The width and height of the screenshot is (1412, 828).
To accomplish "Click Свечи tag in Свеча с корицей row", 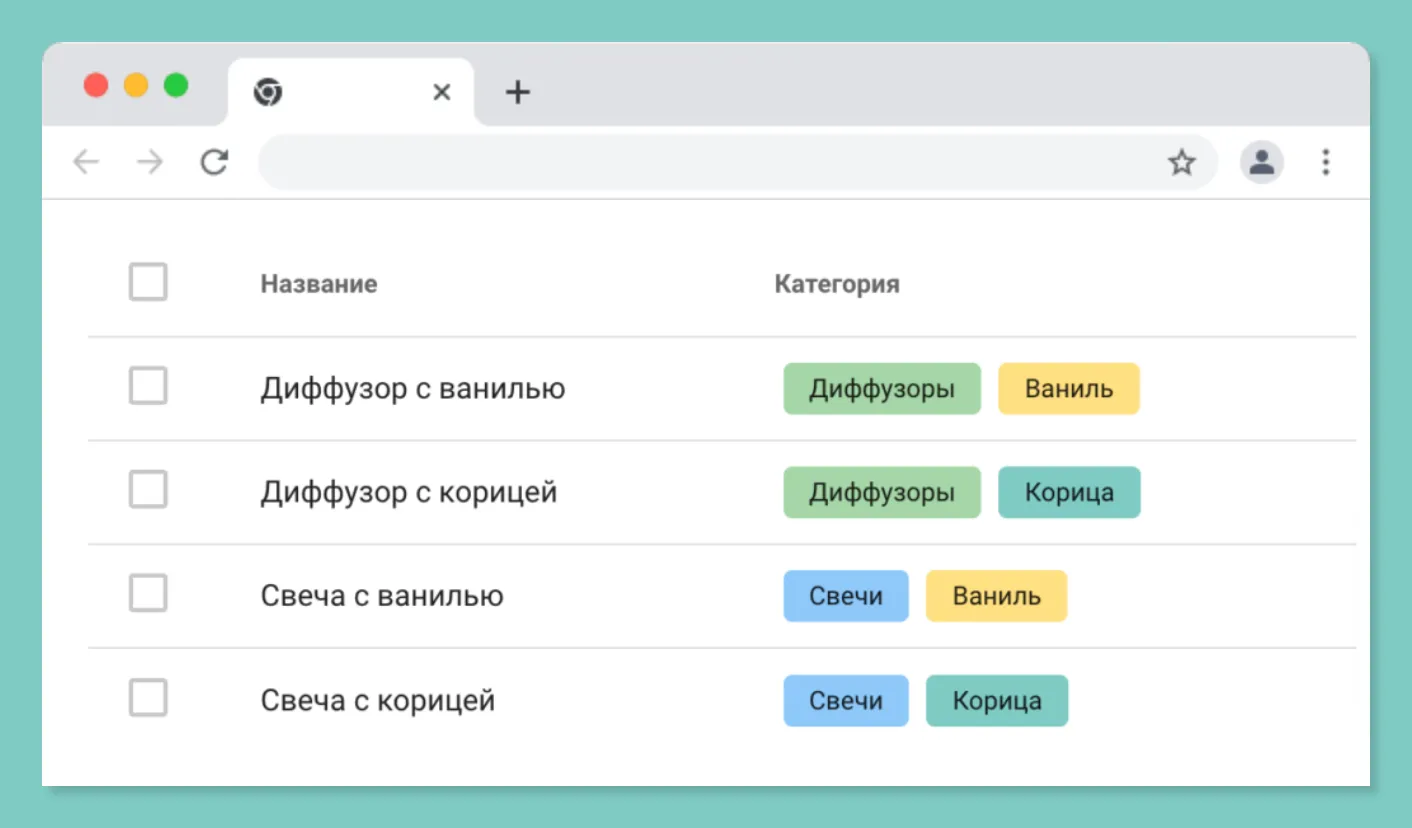I will coord(846,700).
